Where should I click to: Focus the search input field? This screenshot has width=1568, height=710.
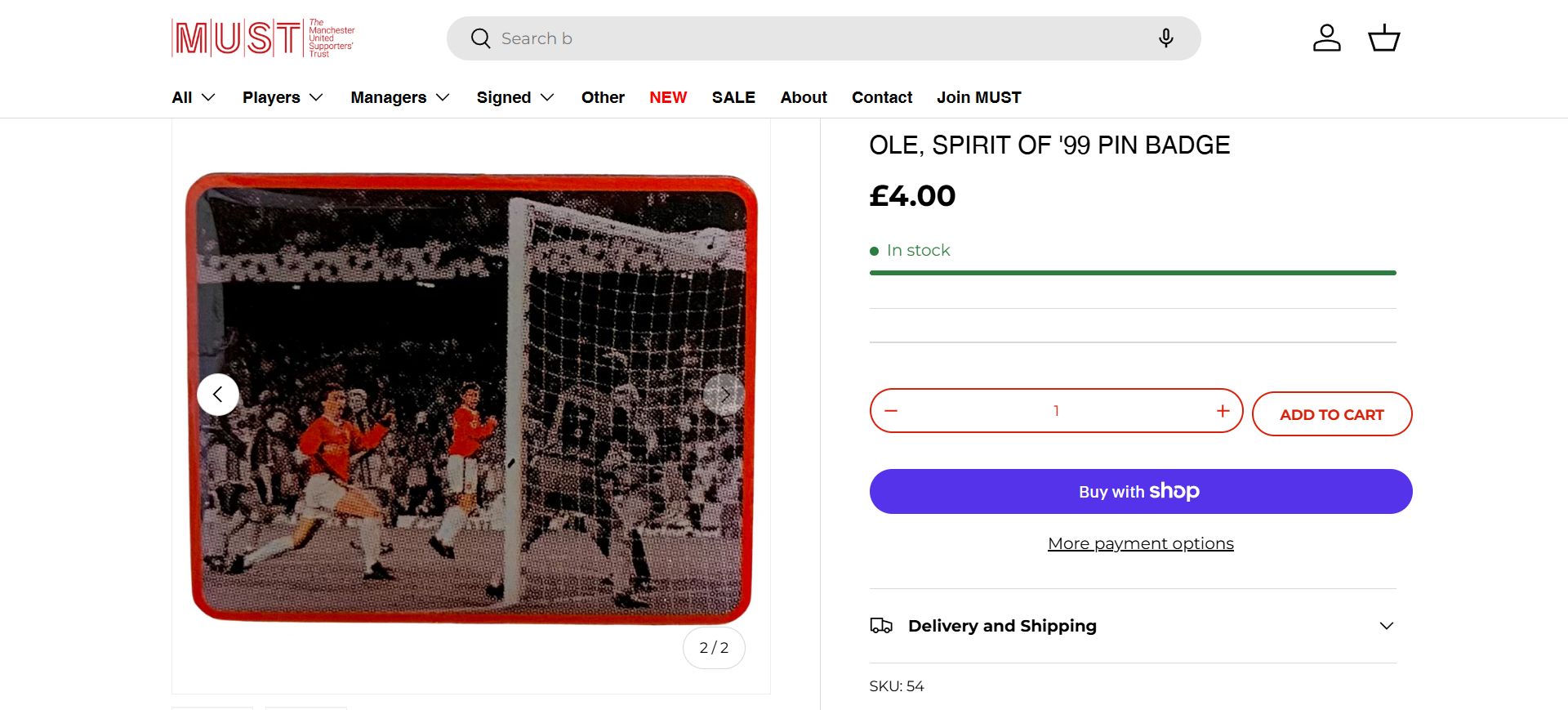click(817, 38)
